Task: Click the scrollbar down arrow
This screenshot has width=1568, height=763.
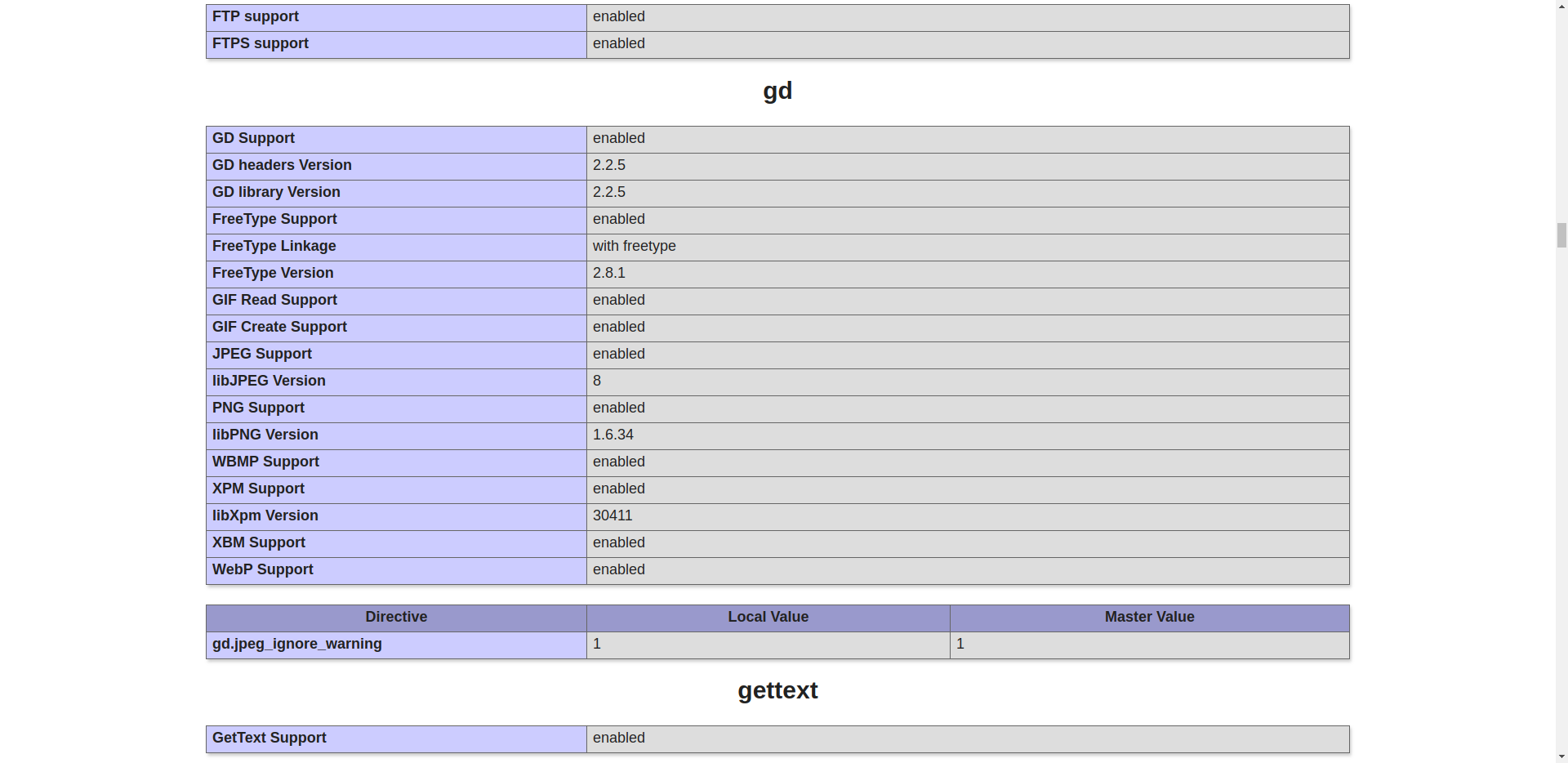Action: click(x=1561, y=756)
